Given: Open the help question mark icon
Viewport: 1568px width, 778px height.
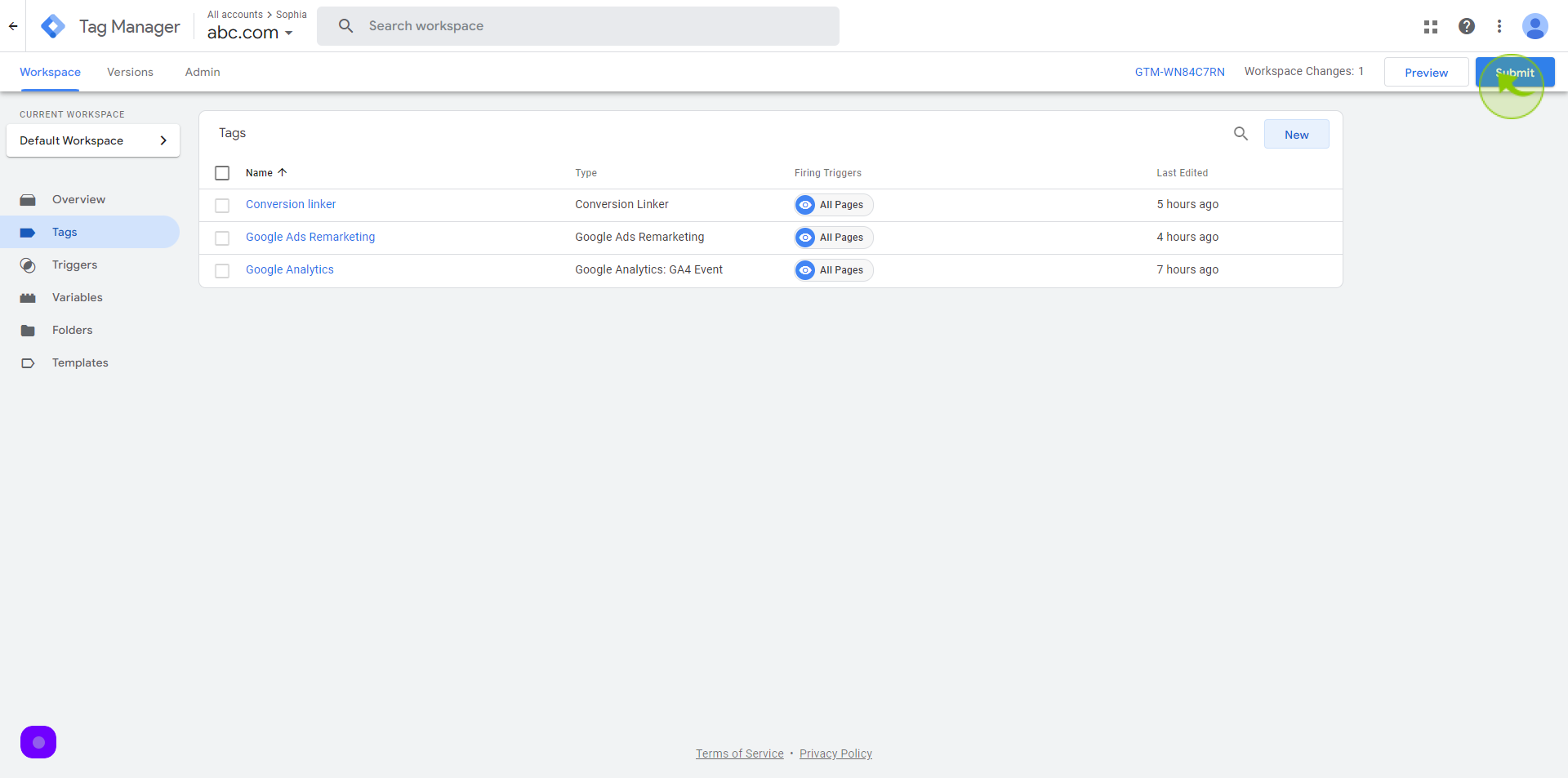Looking at the screenshot, I should [x=1467, y=26].
